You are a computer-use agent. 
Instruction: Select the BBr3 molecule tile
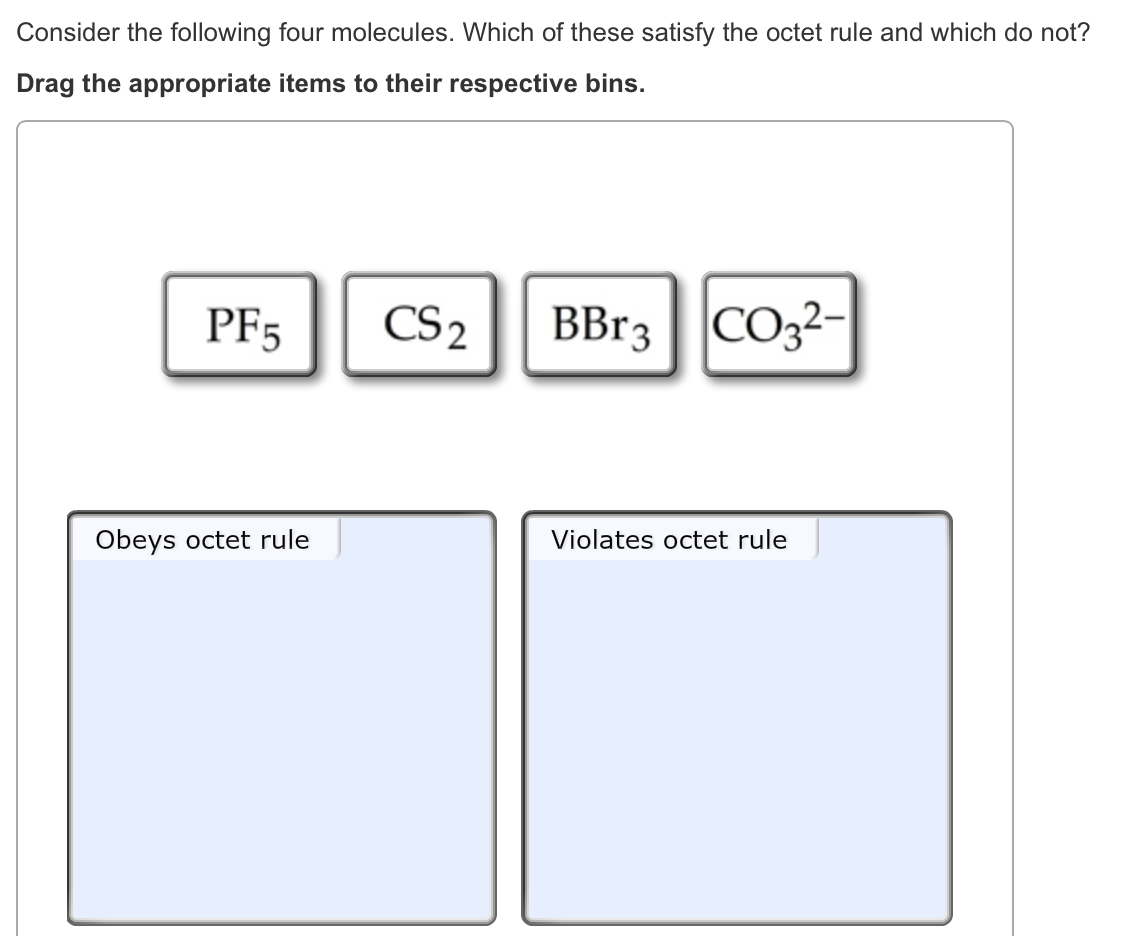point(598,324)
